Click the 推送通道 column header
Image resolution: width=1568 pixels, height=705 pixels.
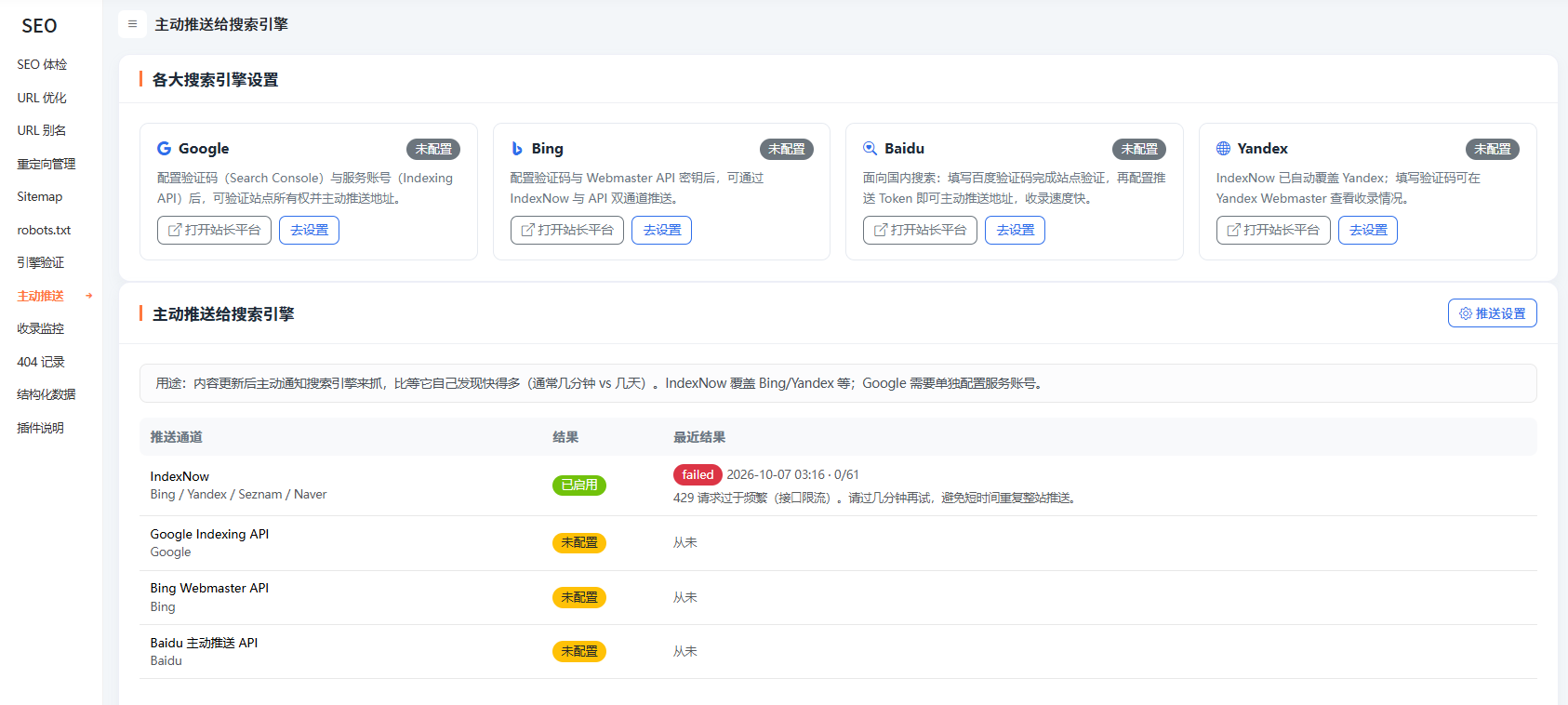(x=177, y=437)
